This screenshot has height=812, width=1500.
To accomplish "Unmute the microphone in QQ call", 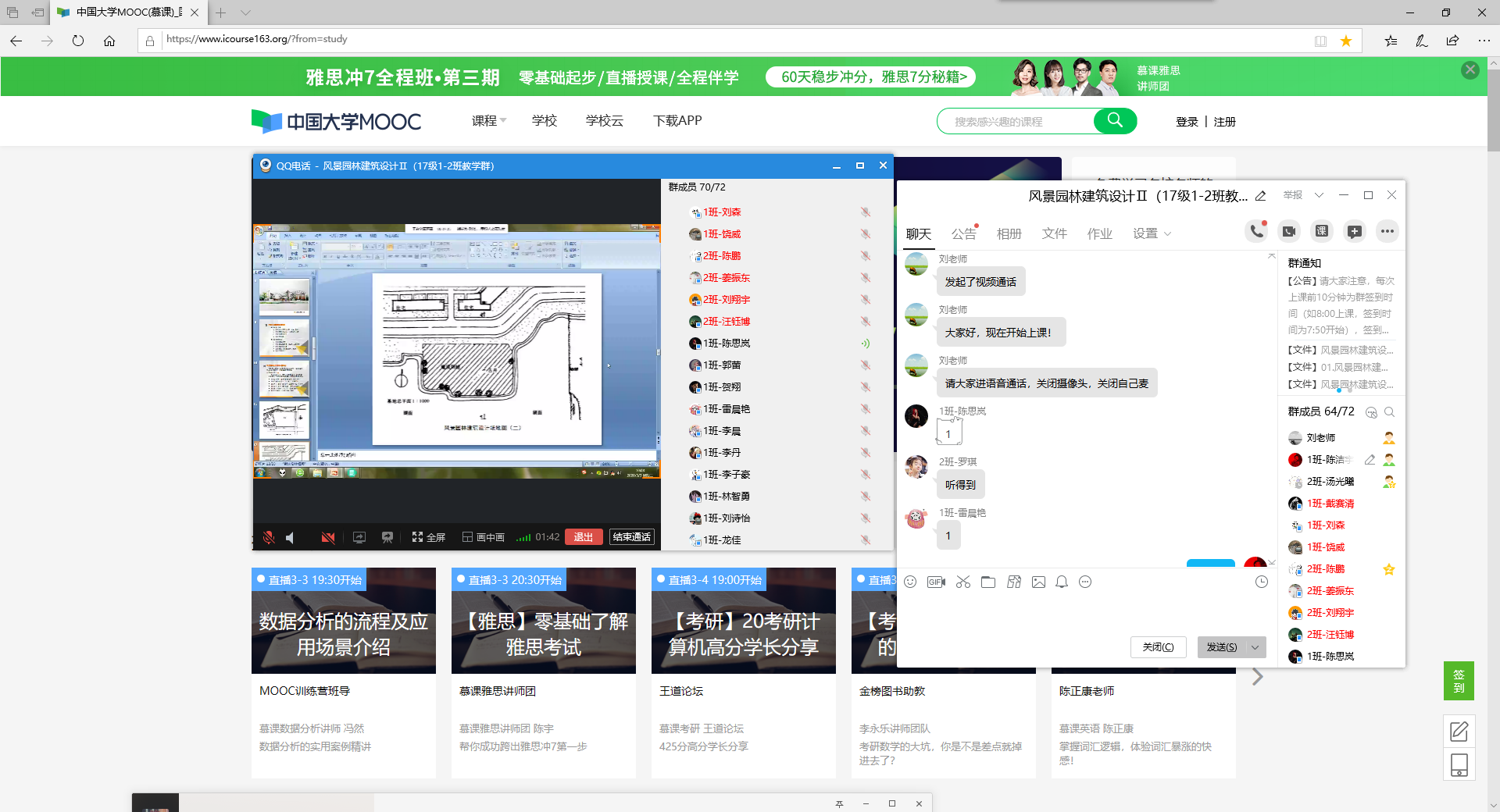I will (x=269, y=537).
